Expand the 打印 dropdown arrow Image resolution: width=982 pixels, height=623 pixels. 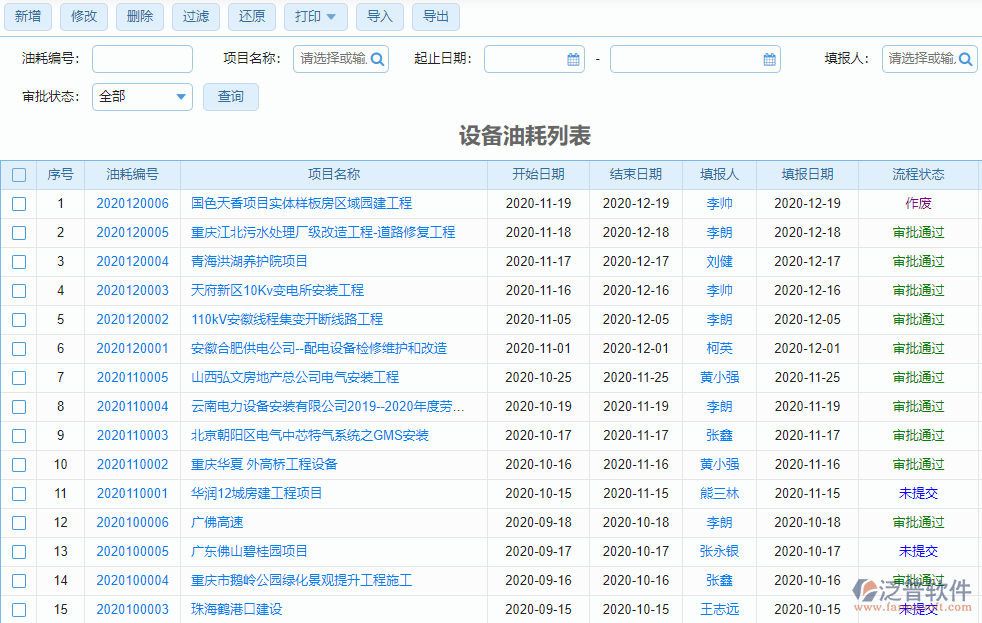332,17
